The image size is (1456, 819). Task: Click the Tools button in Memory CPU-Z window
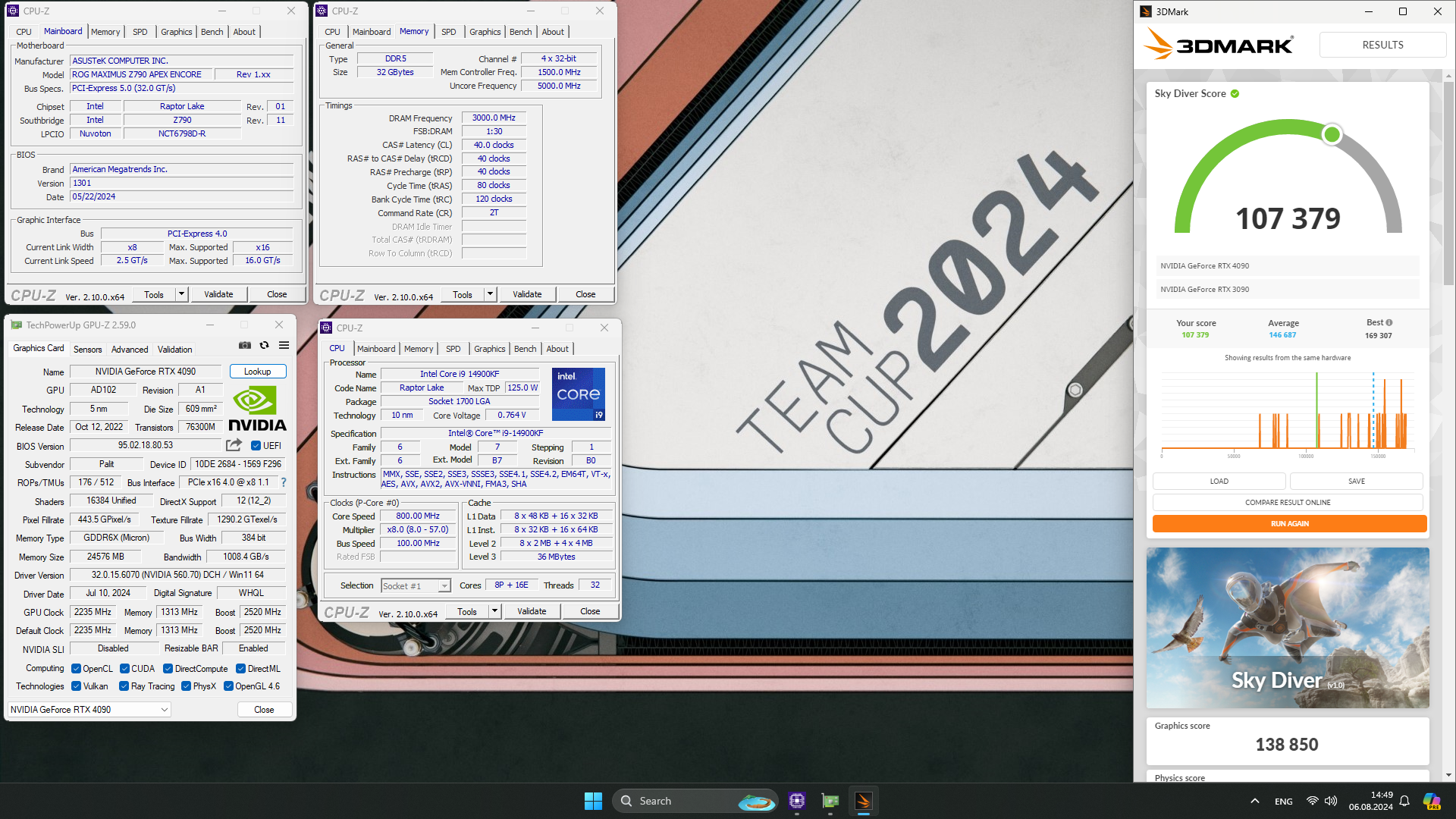pos(463,294)
